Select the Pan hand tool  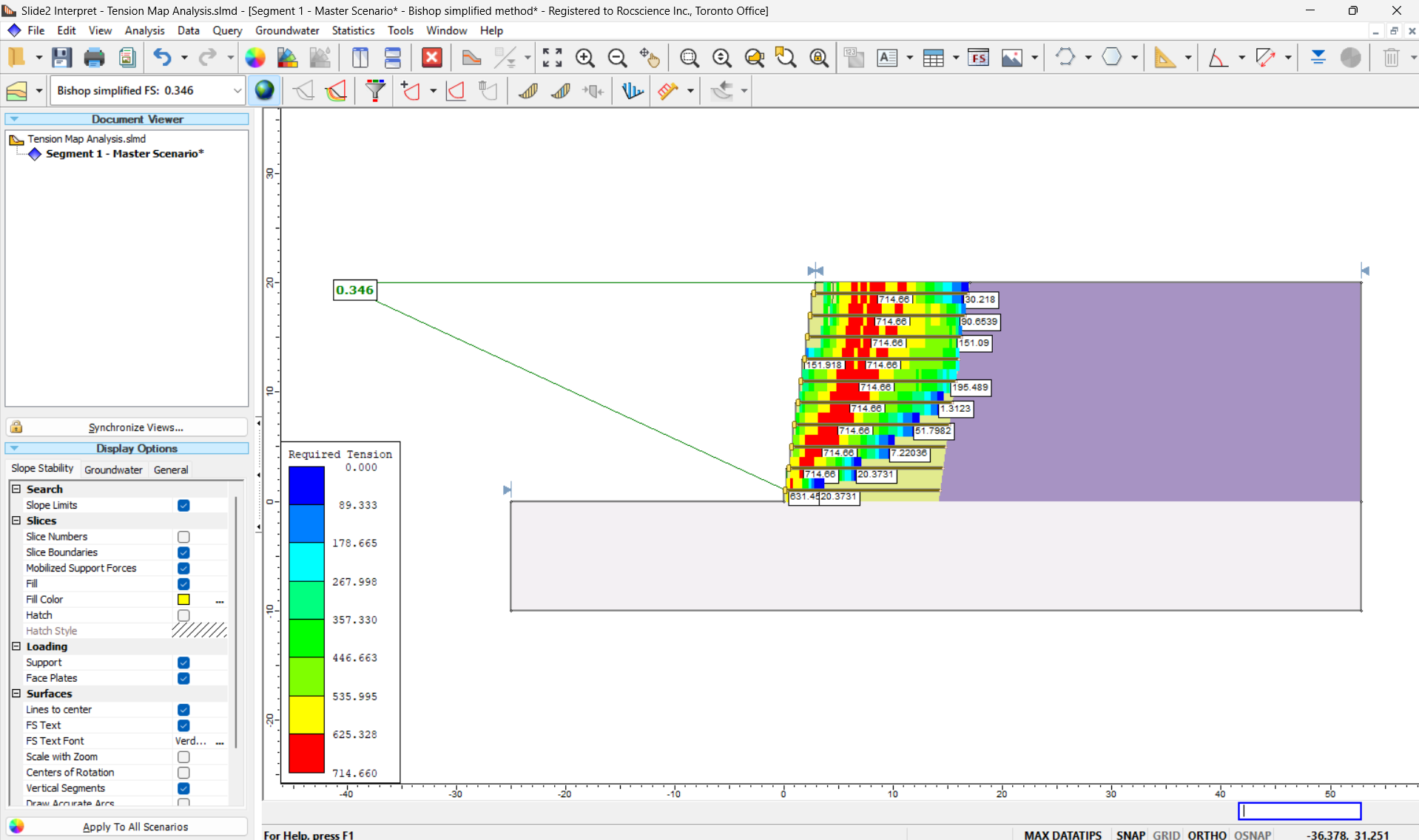pyautogui.click(x=650, y=58)
